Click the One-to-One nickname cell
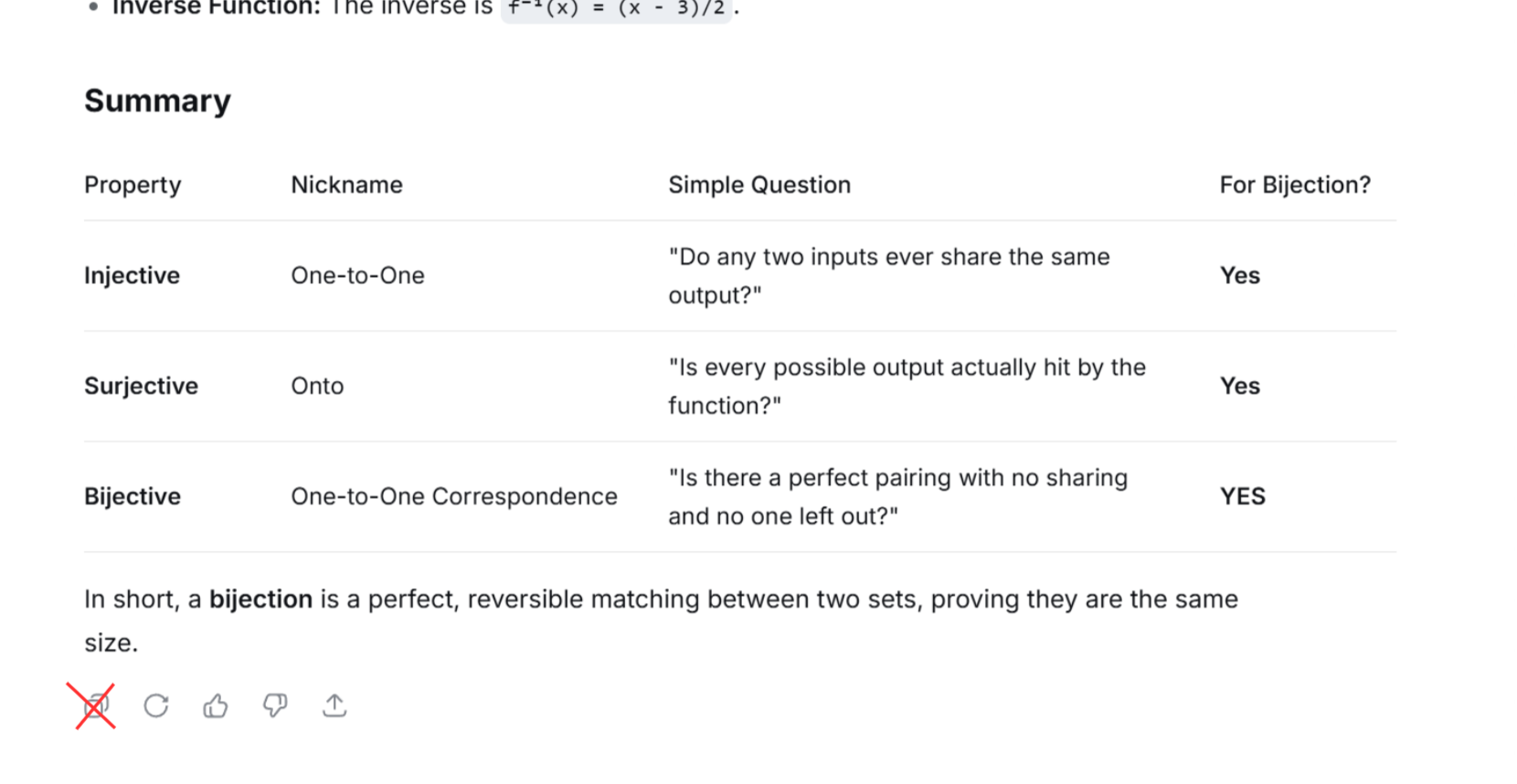Viewport: 1517px width, 784px height. (357, 275)
